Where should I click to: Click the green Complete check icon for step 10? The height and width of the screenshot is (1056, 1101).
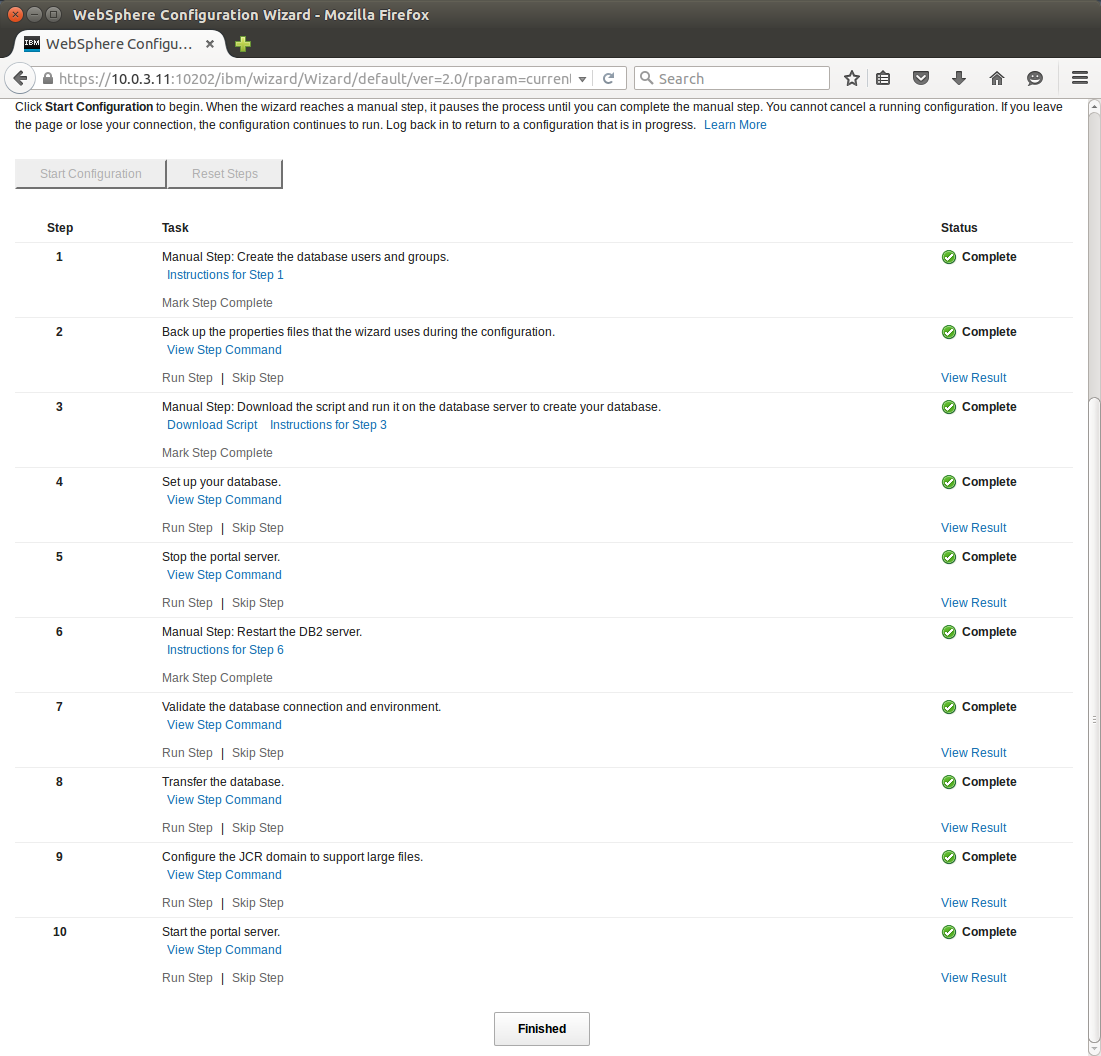click(949, 932)
